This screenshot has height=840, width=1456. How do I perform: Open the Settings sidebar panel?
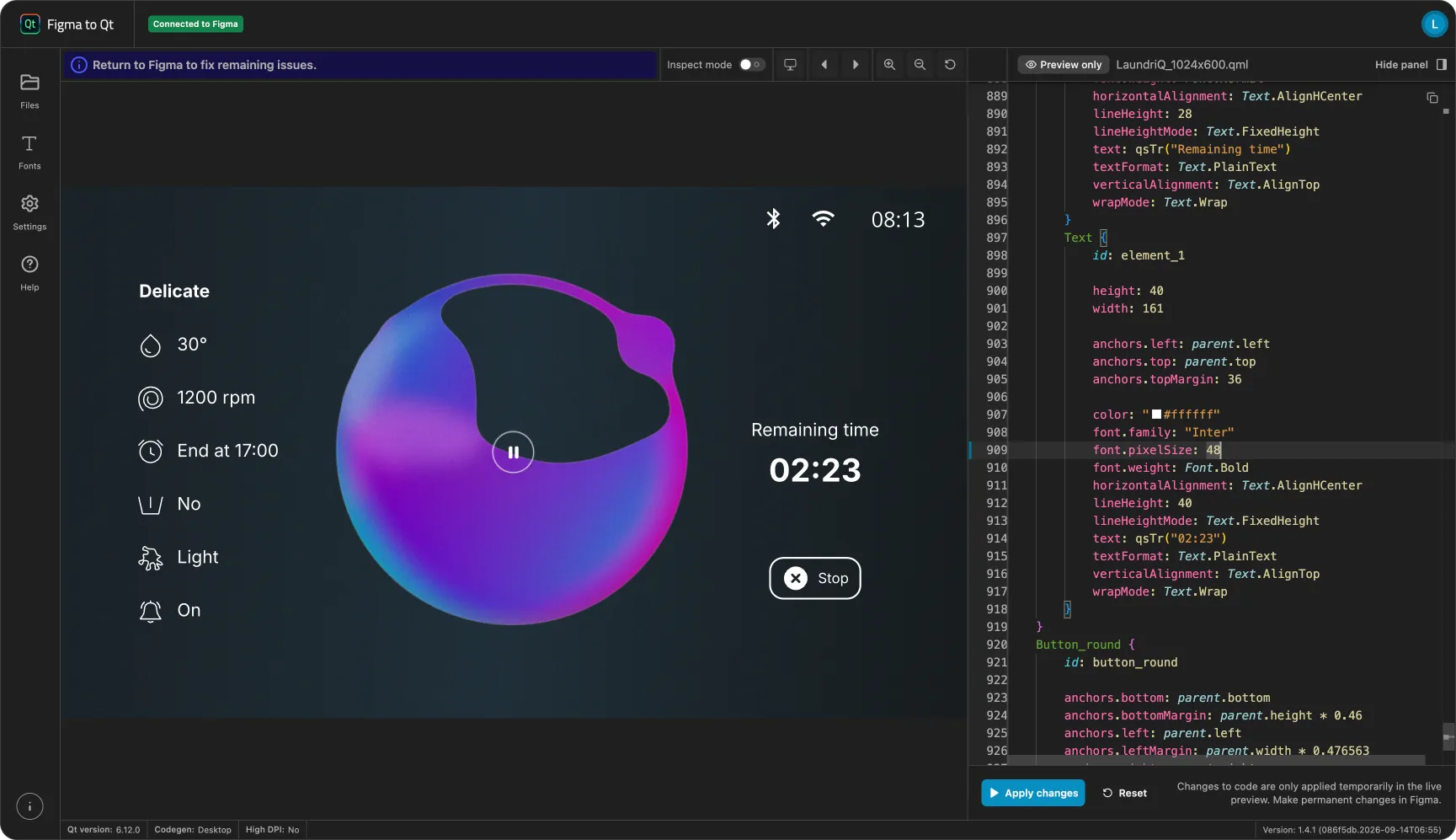point(29,212)
